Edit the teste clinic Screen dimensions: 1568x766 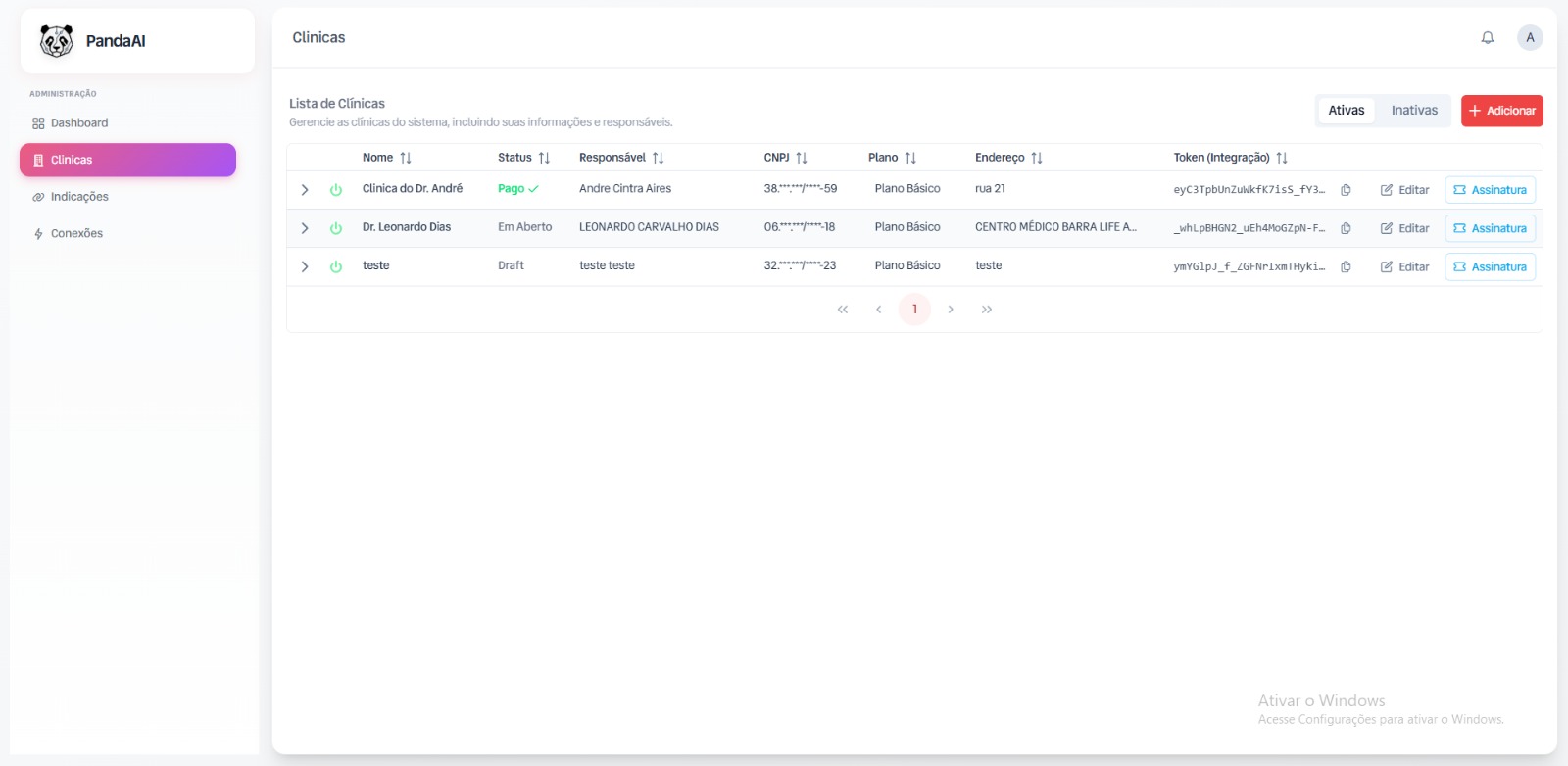coord(1404,266)
